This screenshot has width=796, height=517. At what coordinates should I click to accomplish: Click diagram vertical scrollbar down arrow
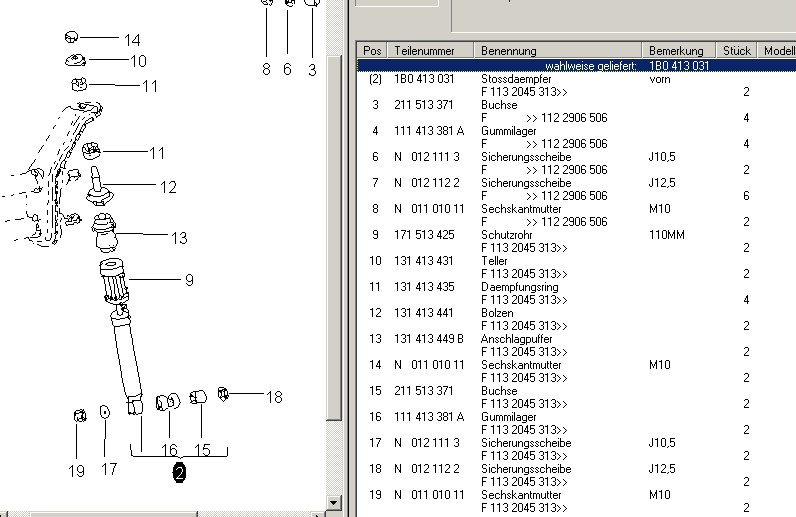coord(336,502)
